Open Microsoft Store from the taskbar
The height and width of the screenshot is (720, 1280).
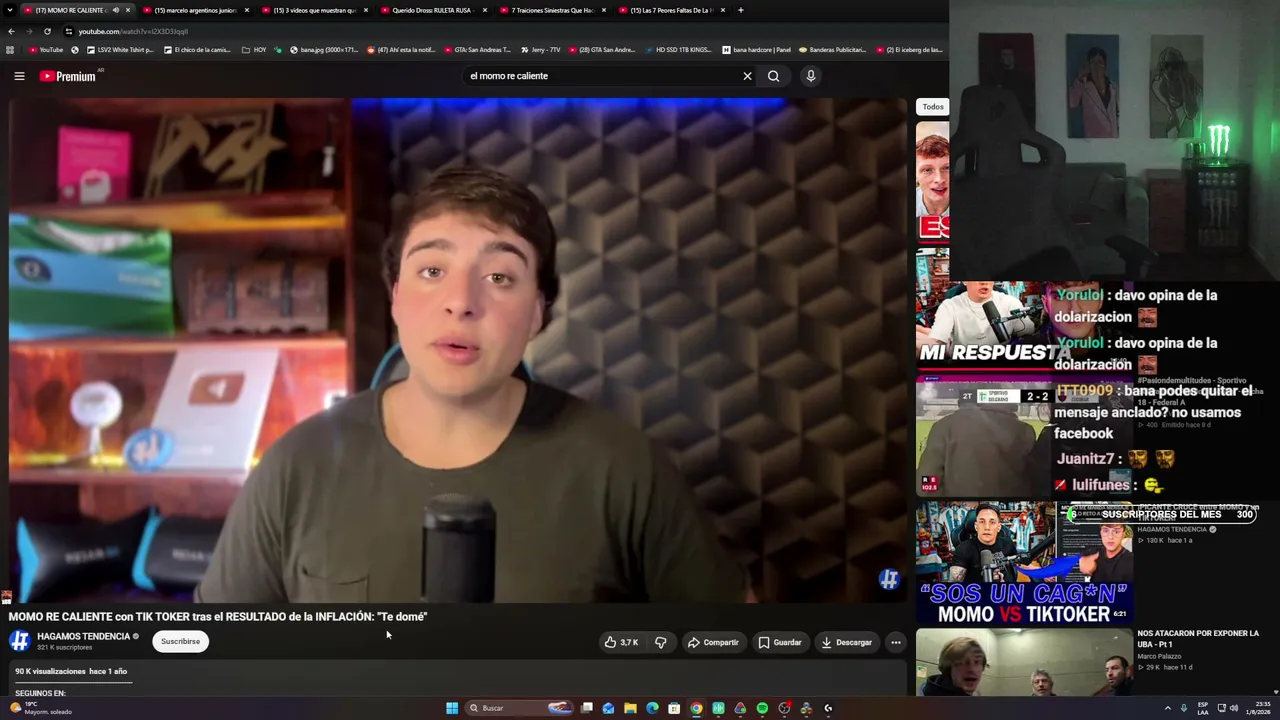tap(674, 708)
